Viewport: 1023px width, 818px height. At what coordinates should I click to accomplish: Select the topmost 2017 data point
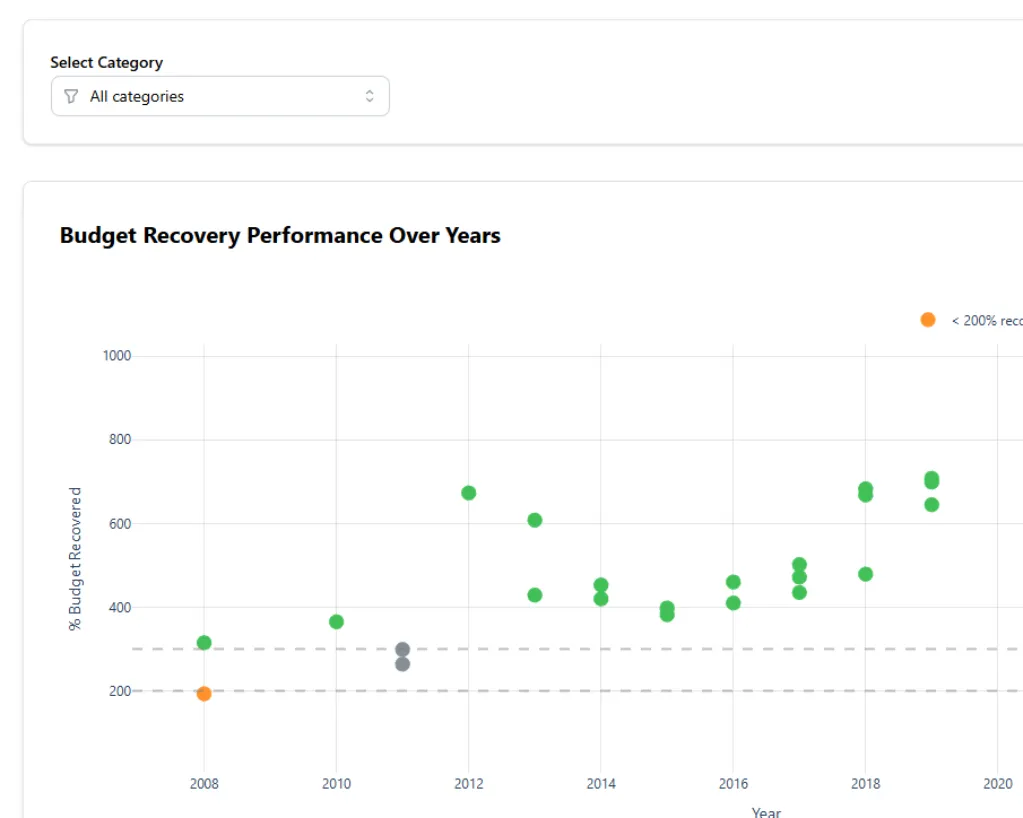[x=799, y=564]
